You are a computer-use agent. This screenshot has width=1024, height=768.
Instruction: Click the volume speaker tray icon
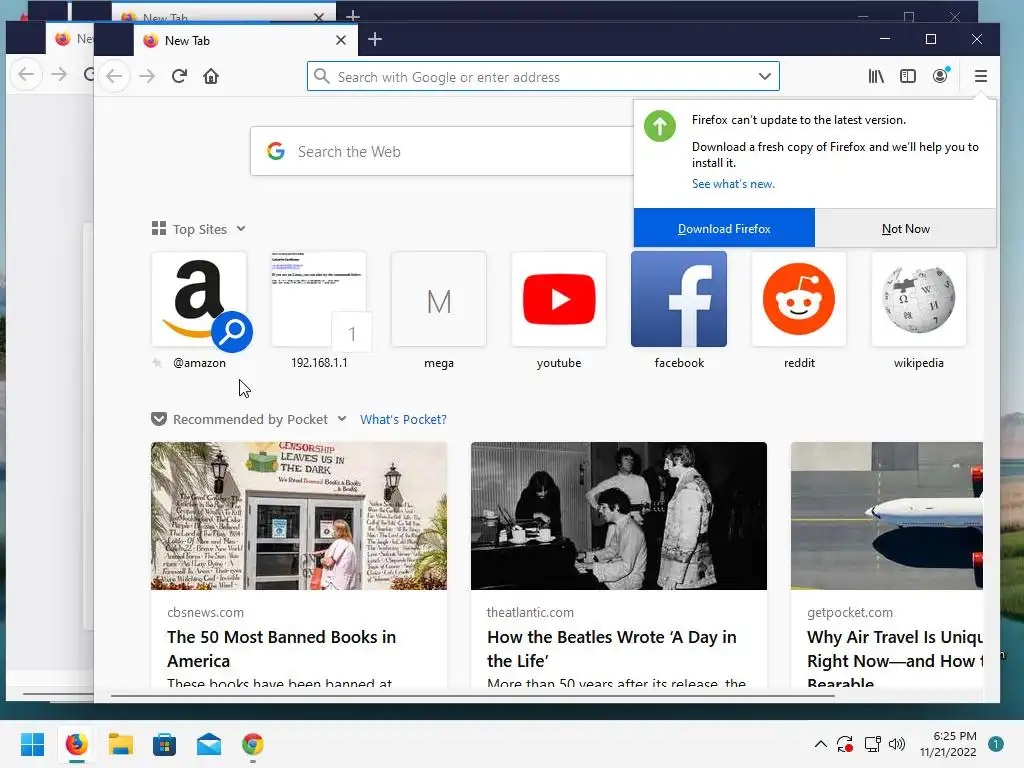pyautogui.click(x=897, y=744)
